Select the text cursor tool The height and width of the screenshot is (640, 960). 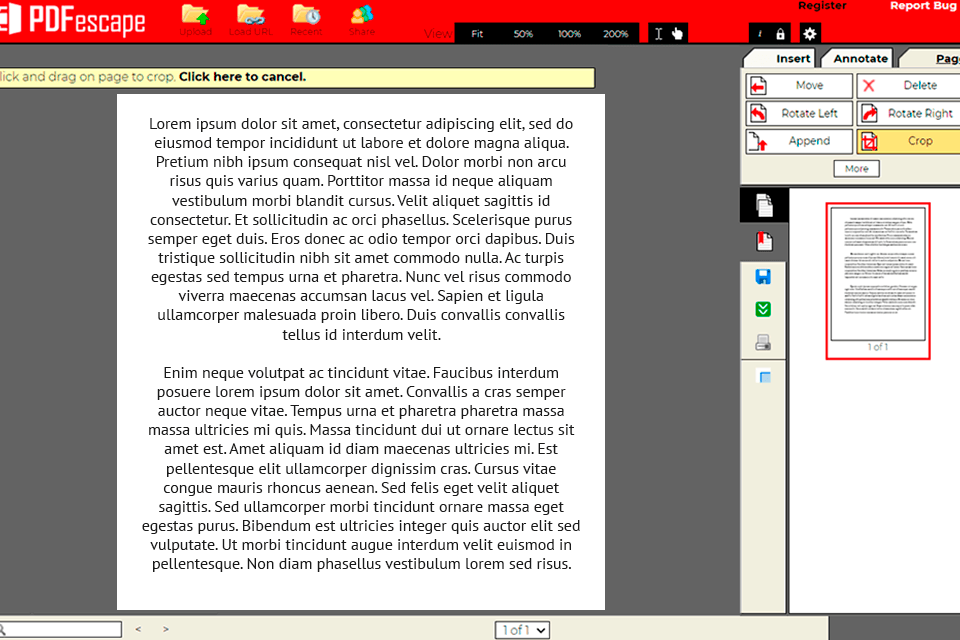coord(658,33)
